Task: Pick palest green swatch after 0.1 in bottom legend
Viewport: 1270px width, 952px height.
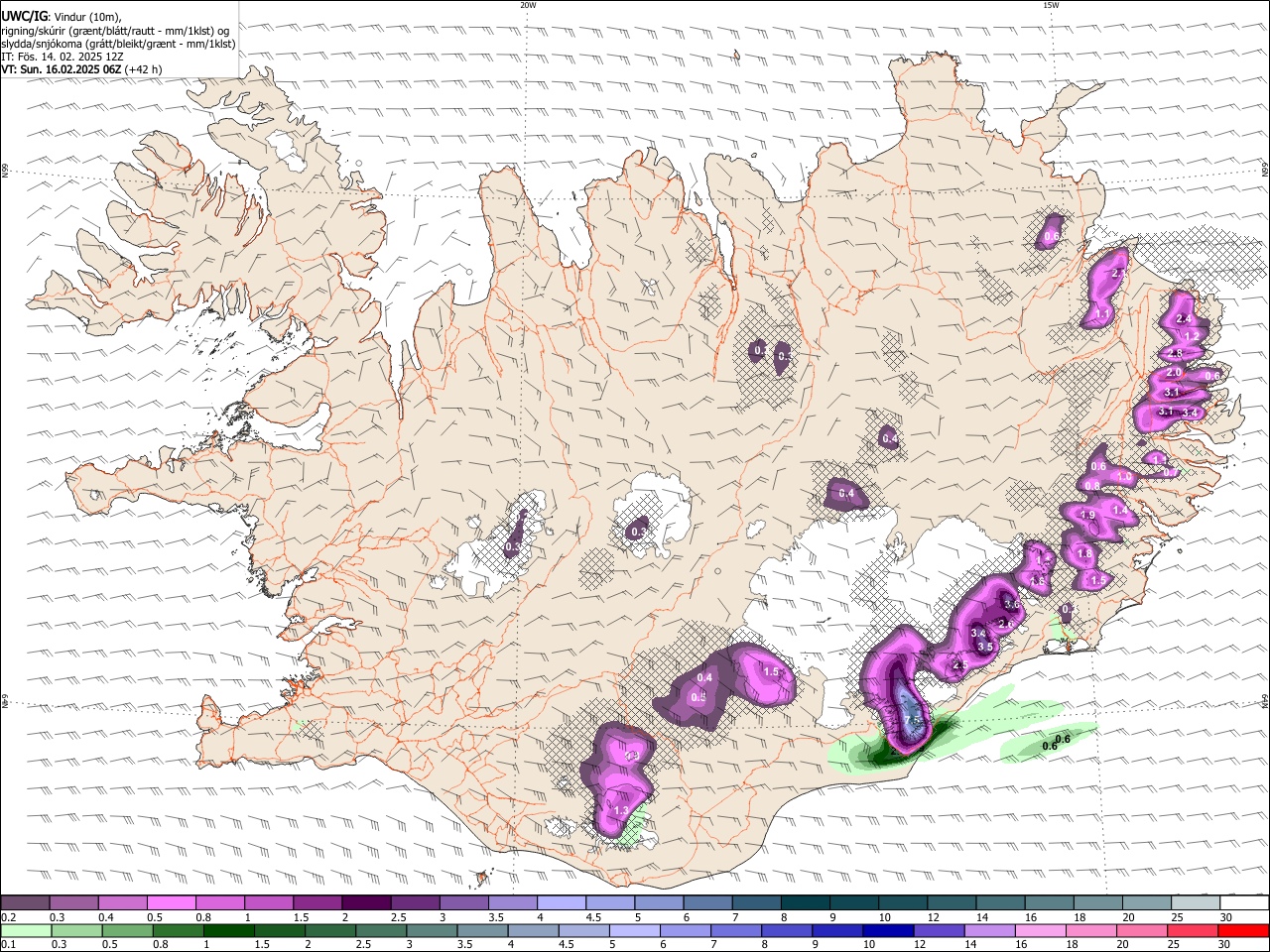Action: [26, 931]
